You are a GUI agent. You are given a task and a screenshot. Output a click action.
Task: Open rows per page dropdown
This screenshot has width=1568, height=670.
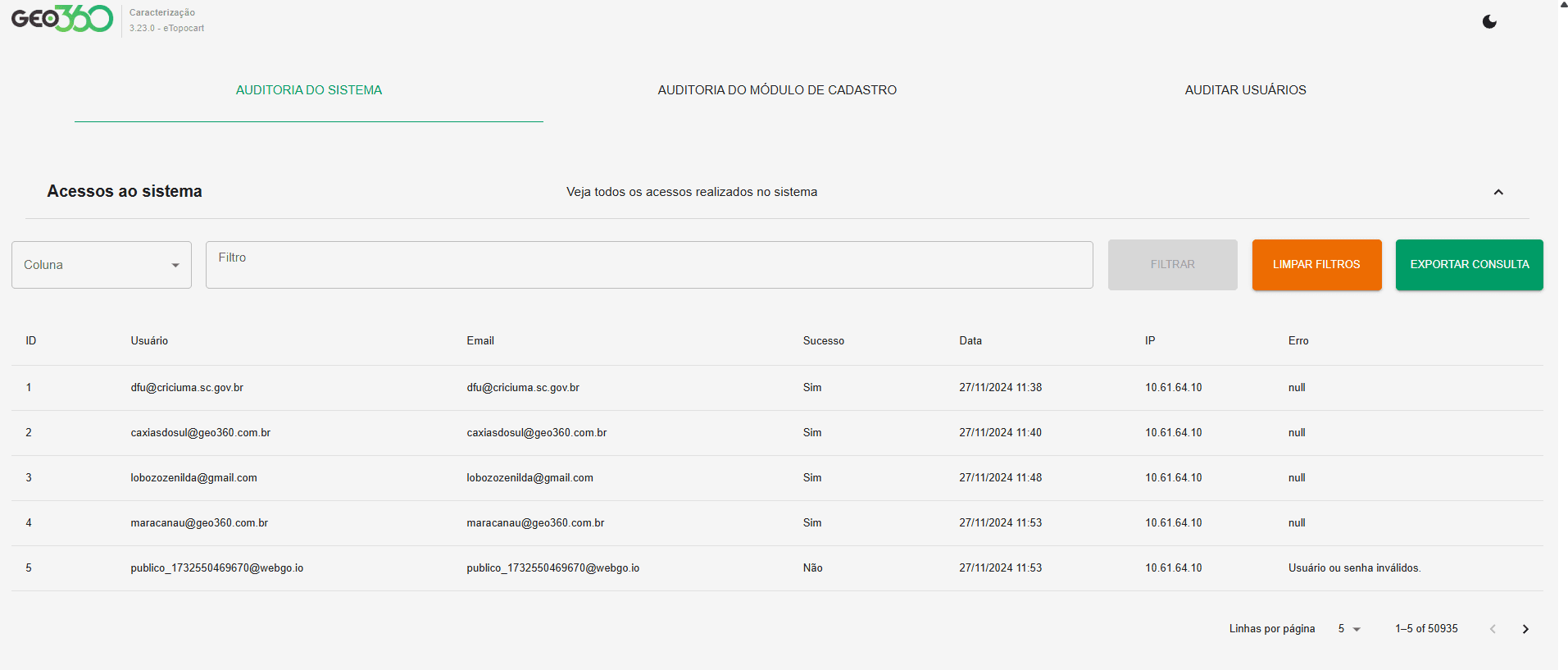pyautogui.click(x=1349, y=629)
